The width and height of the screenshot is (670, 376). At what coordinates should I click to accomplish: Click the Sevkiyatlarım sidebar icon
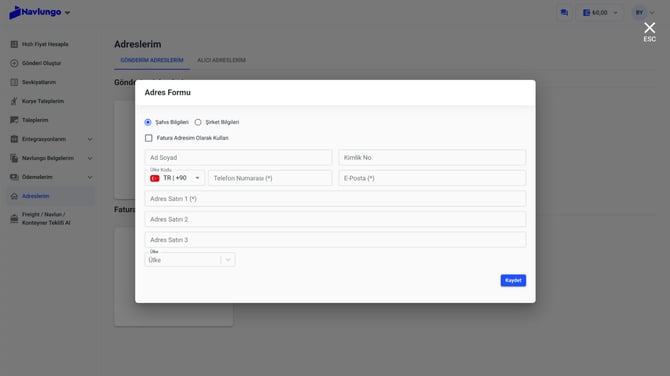tap(14, 82)
